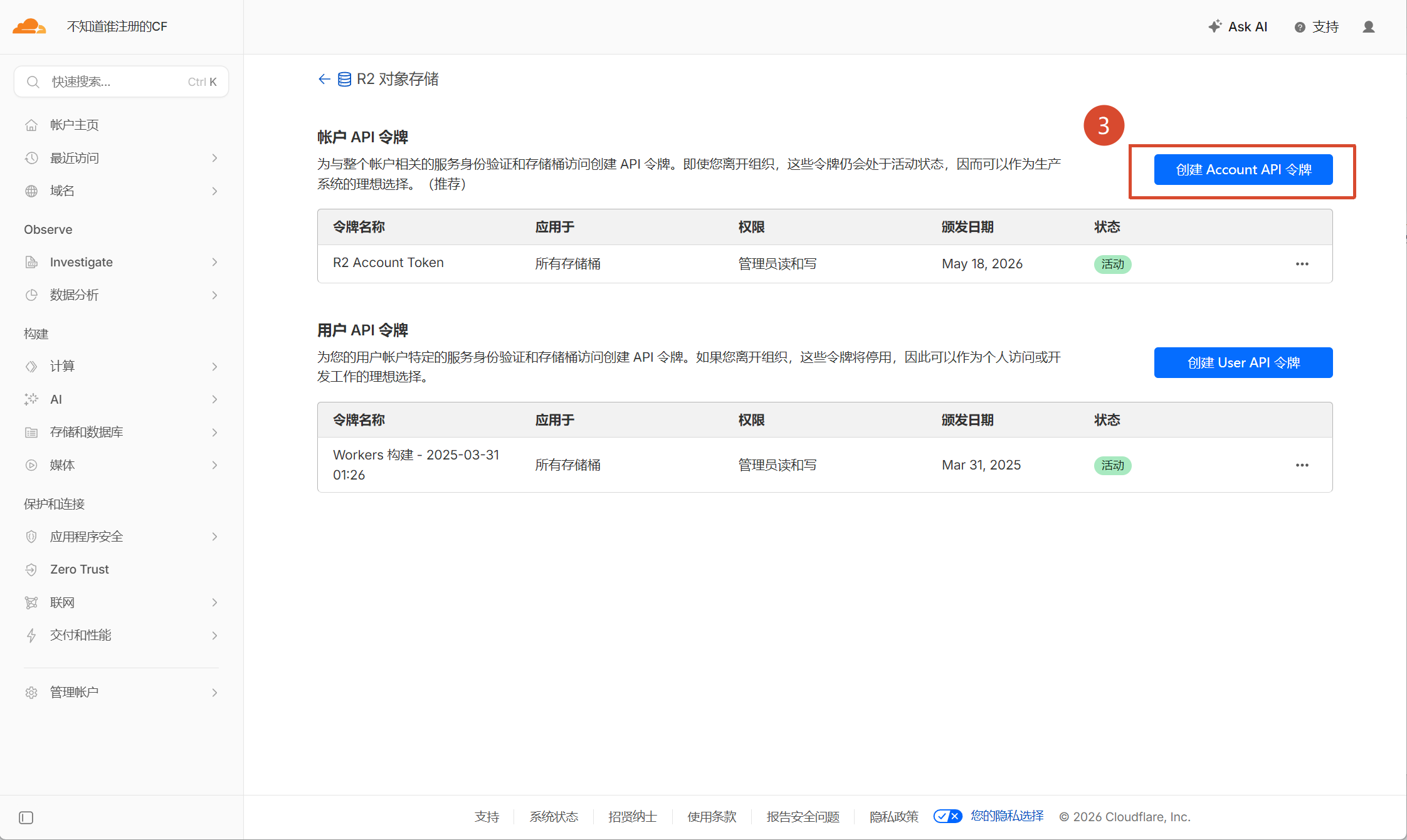The height and width of the screenshot is (840, 1407).
Task: Click the media play icon
Action: (31, 465)
